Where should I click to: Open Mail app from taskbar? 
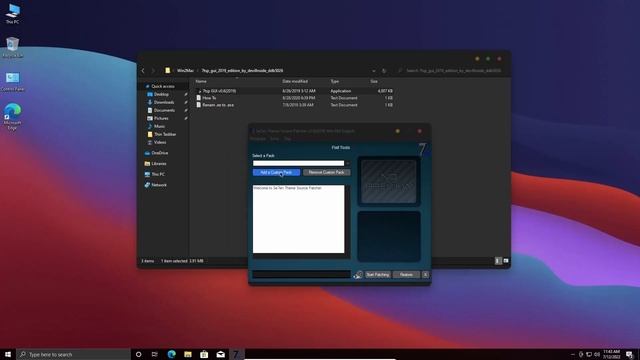220,354
